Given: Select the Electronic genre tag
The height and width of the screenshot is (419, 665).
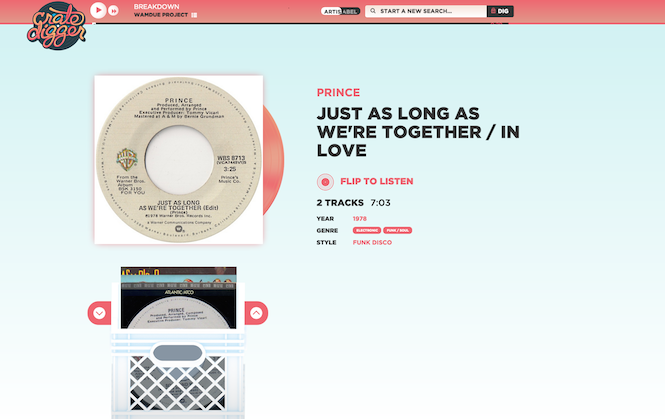Looking at the screenshot, I should click(x=367, y=230).
